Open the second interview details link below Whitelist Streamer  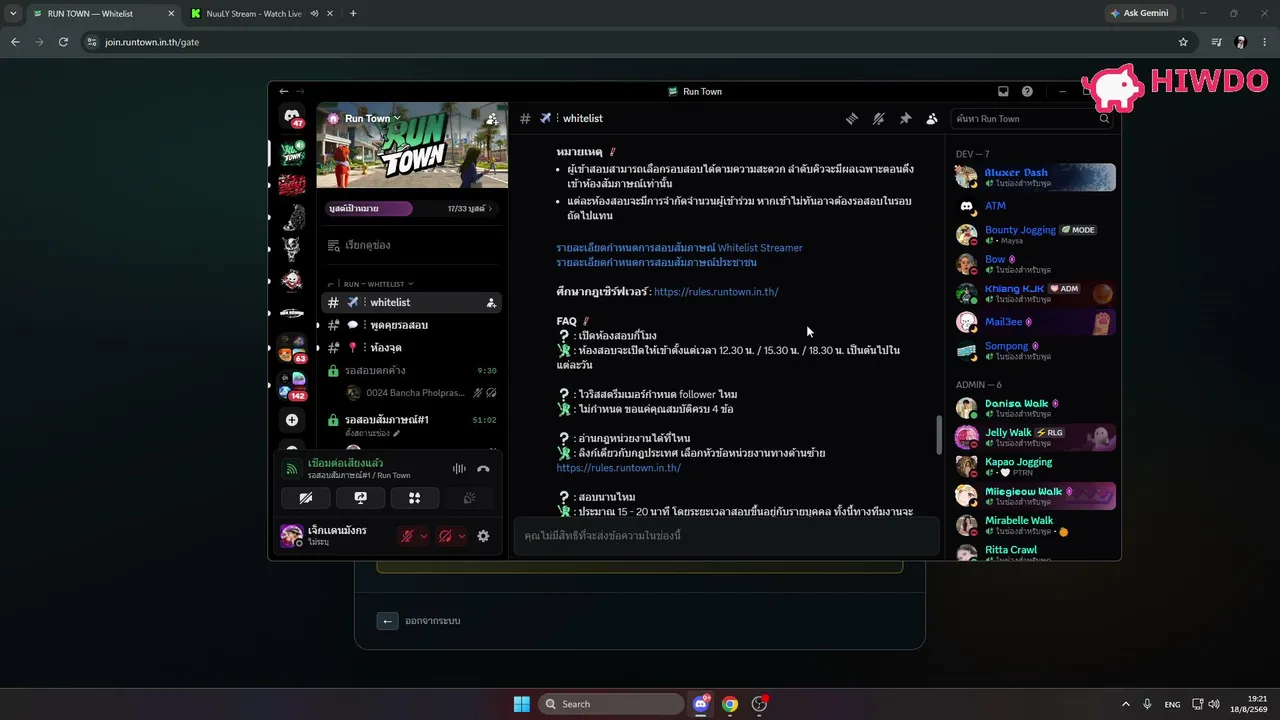coord(656,262)
